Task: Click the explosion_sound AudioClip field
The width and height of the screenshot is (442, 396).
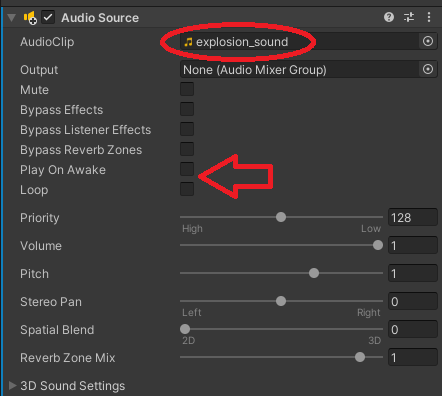Action: 299,42
